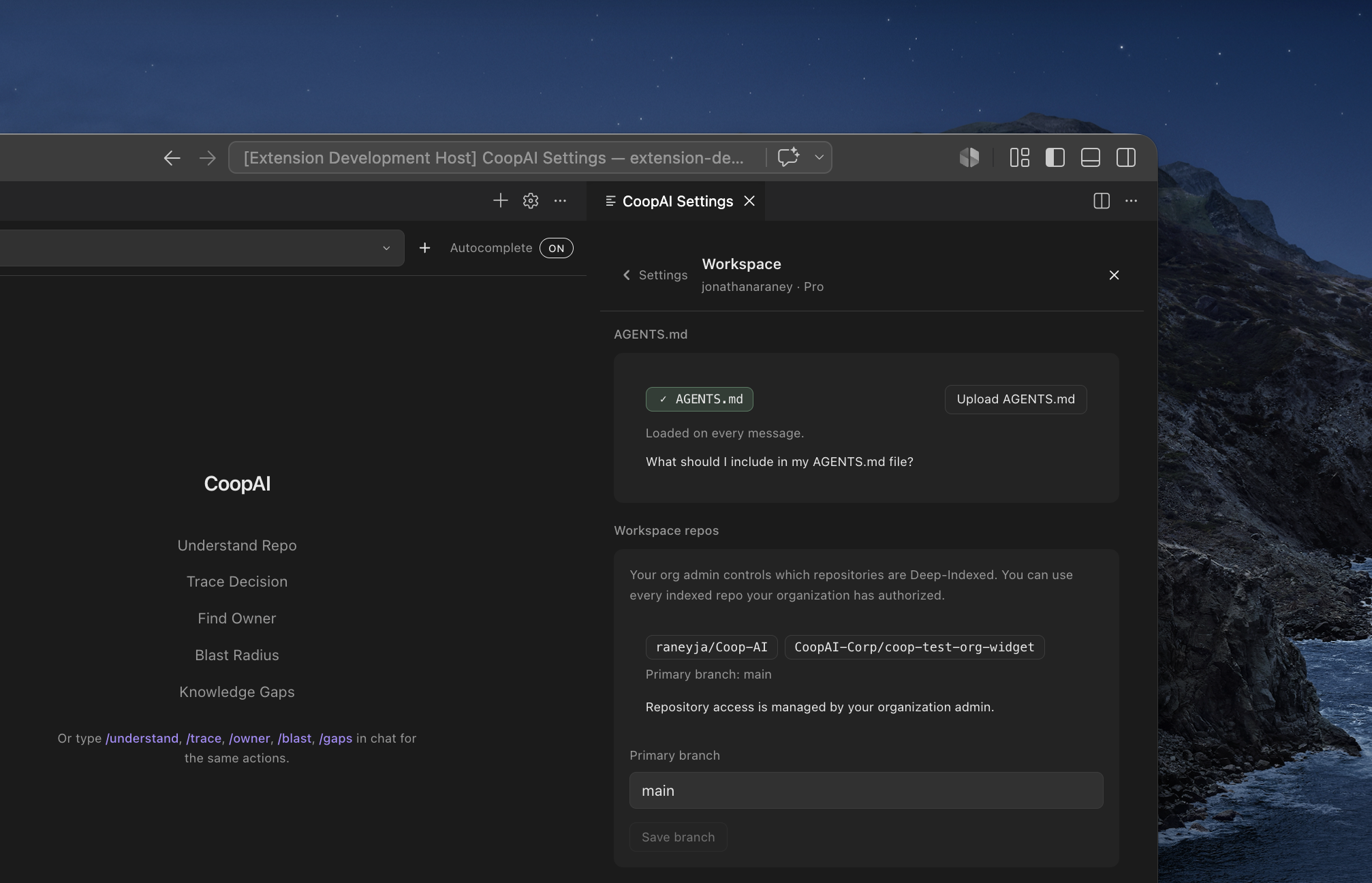Click the CoopAI hexagon logo icon
Viewport: 1372px width, 883px height.
point(969,157)
